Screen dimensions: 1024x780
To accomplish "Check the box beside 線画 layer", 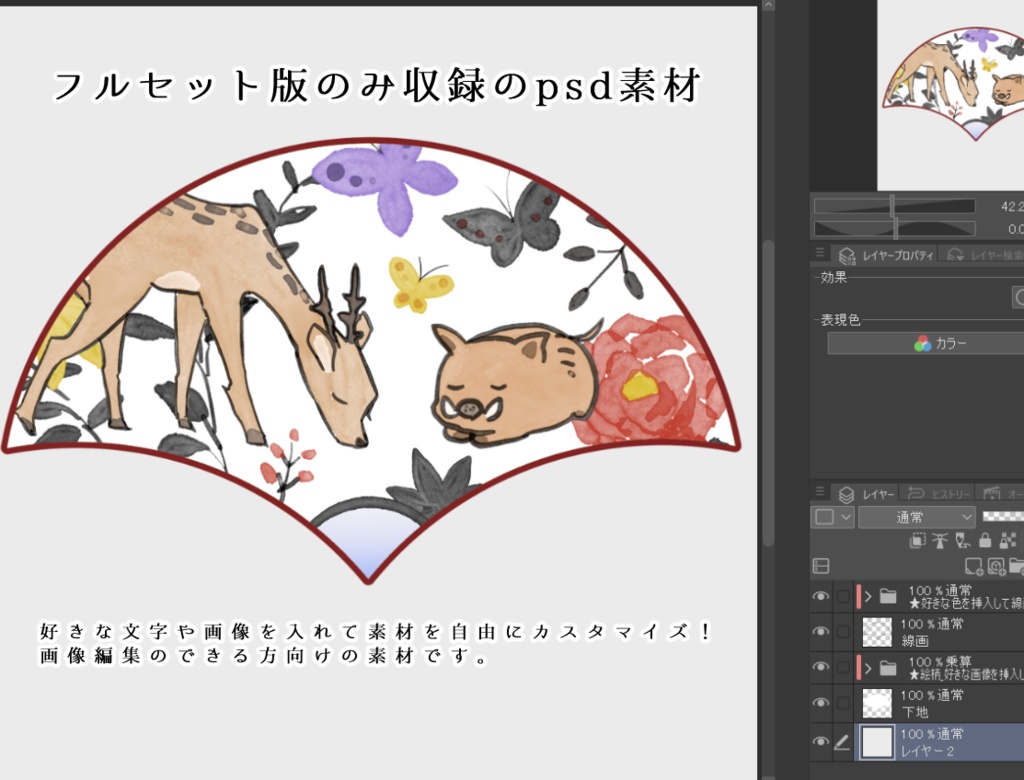I will point(843,632).
